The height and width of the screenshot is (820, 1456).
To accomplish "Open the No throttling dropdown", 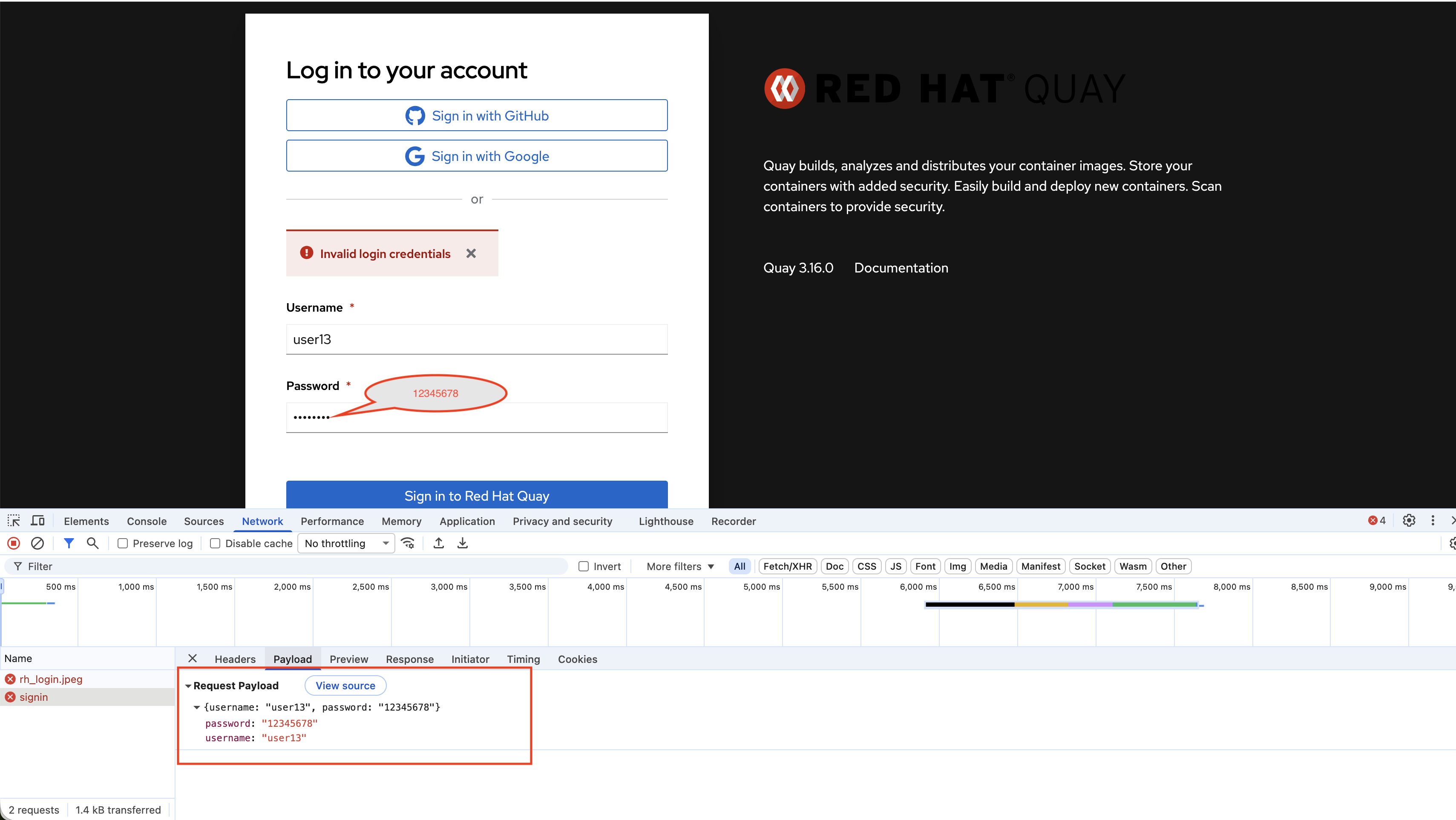I will (x=346, y=543).
